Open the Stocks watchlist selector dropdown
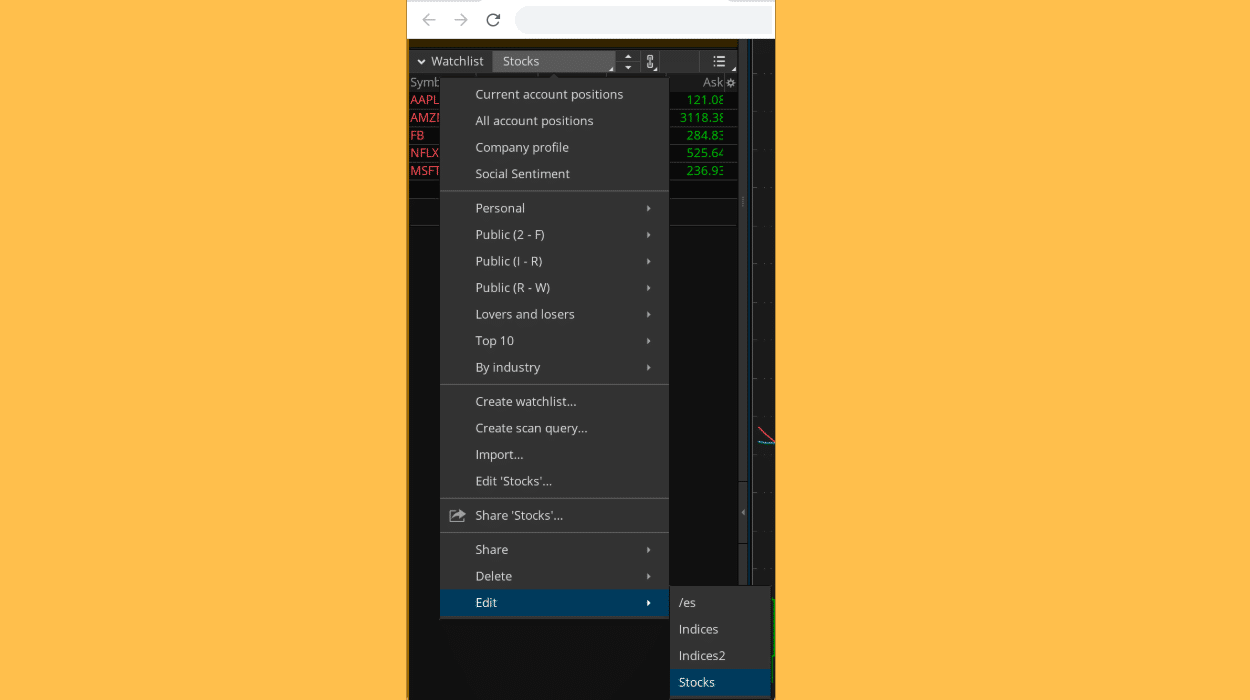 [554, 62]
